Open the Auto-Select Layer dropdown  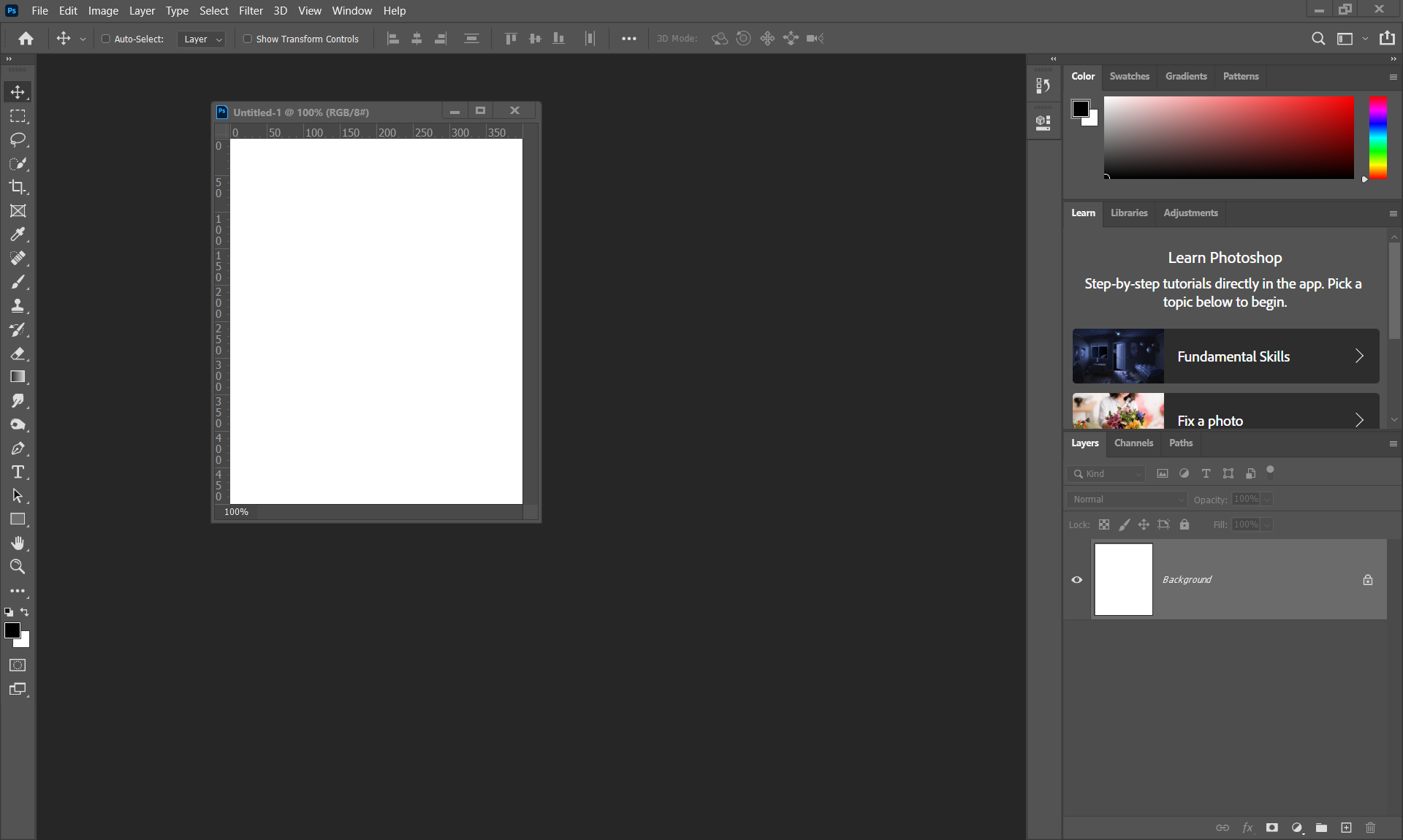tap(201, 39)
